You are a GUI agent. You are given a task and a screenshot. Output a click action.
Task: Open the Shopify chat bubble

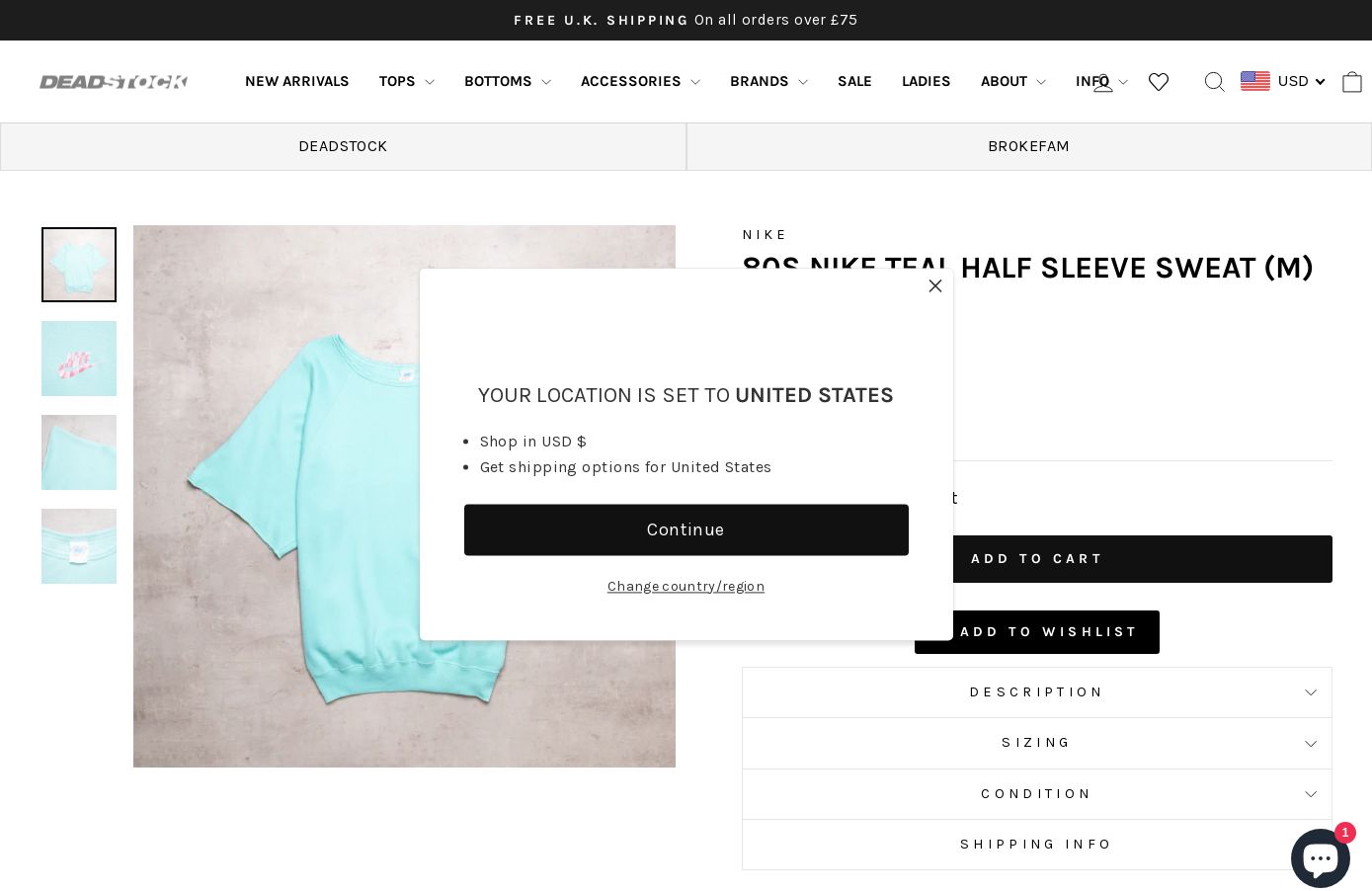pyautogui.click(x=1321, y=857)
